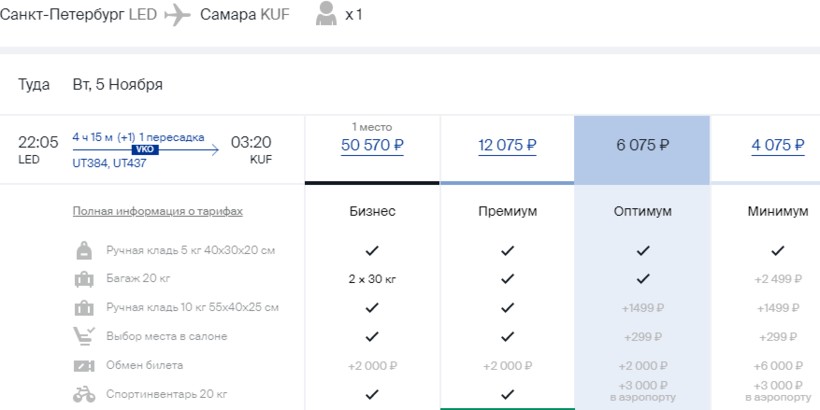Viewport: 820px width, 410px height.
Task: Select the Premium fare price 12 075 ₽
Action: pos(507,145)
